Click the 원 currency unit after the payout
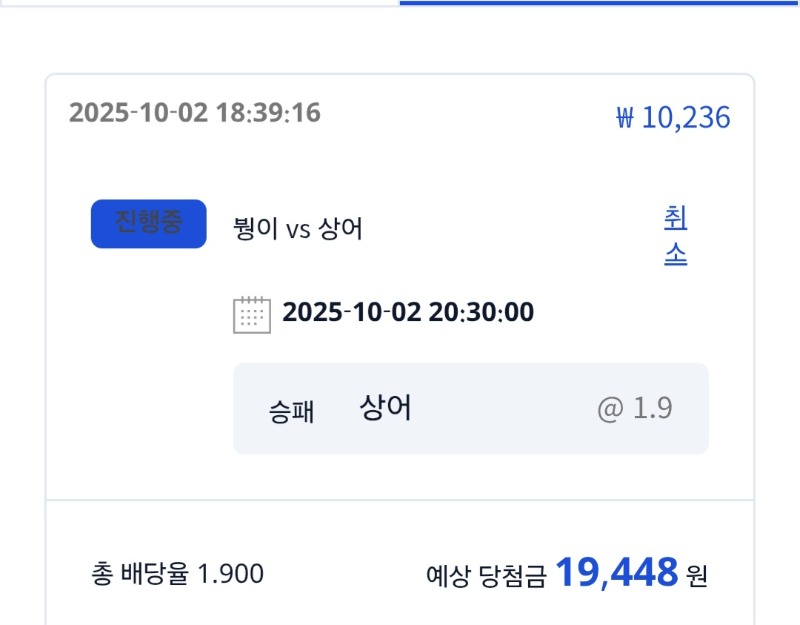The height and width of the screenshot is (625, 800). click(x=697, y=576)
